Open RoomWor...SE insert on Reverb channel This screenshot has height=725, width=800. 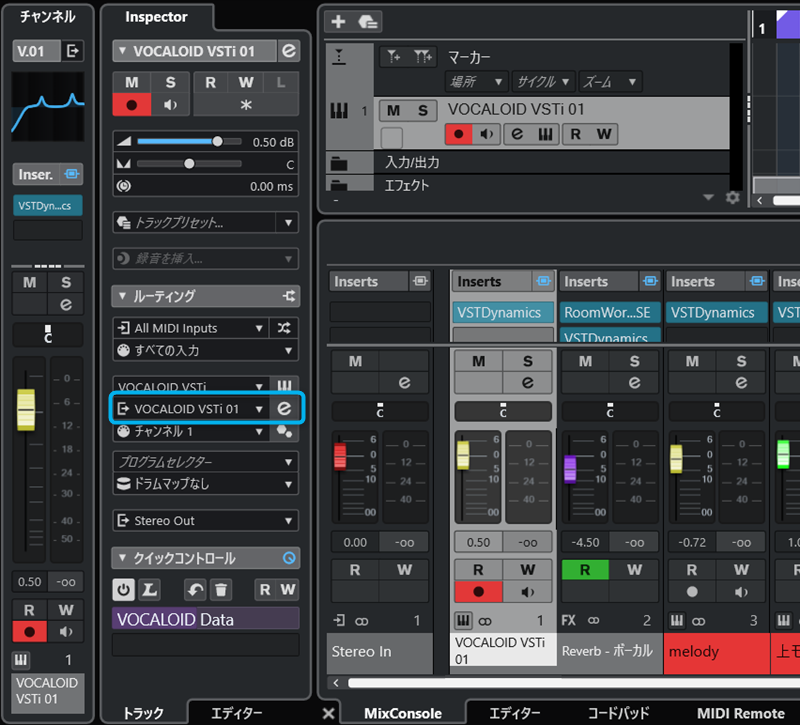(x=610, y=312)
